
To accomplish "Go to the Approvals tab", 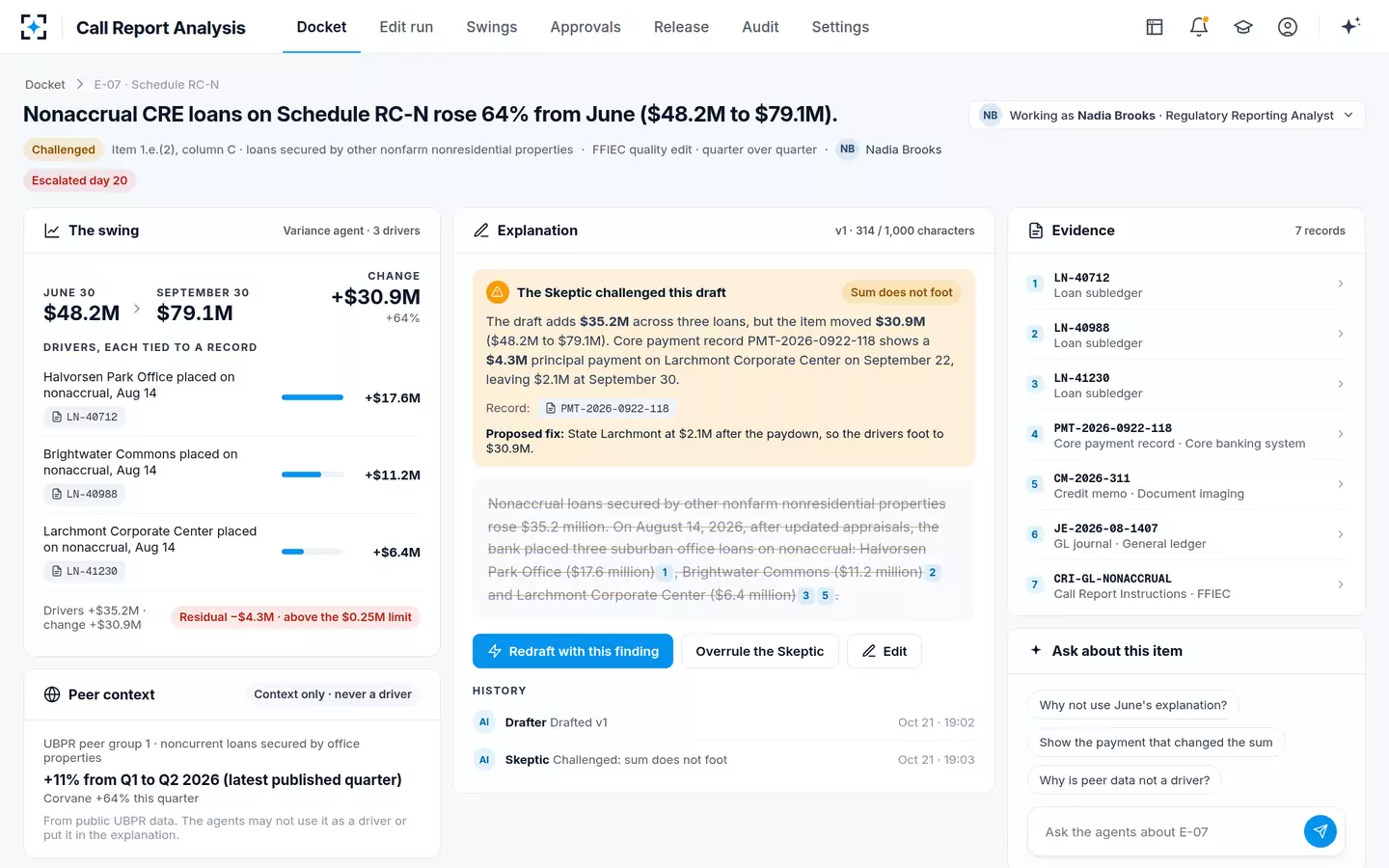I will (x=586, y=27).
